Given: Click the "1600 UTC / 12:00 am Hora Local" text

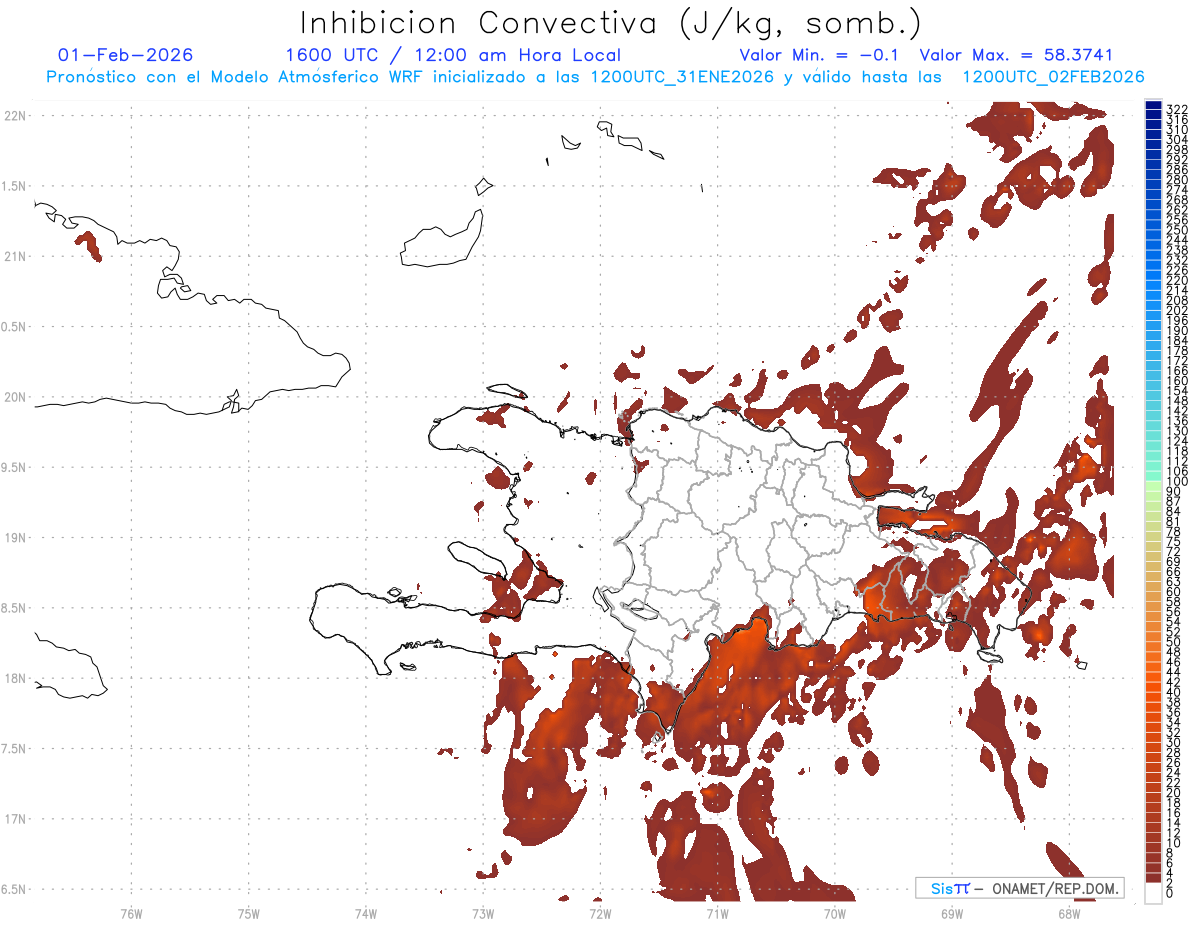Looking at the screenshot, I should coord(453,55).
